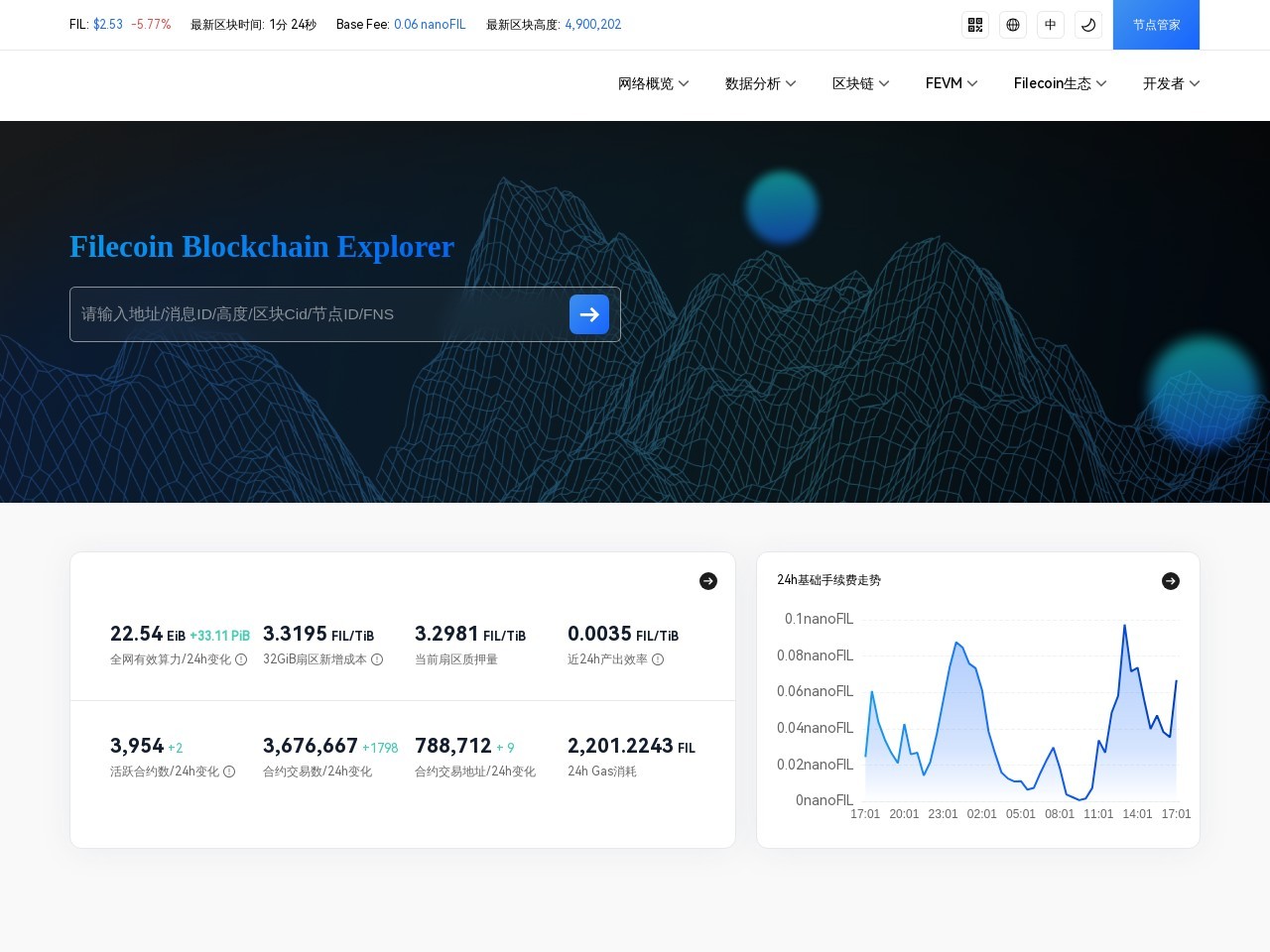Click the blue search arrow button

pyautogui.click(x=589, y=314)
